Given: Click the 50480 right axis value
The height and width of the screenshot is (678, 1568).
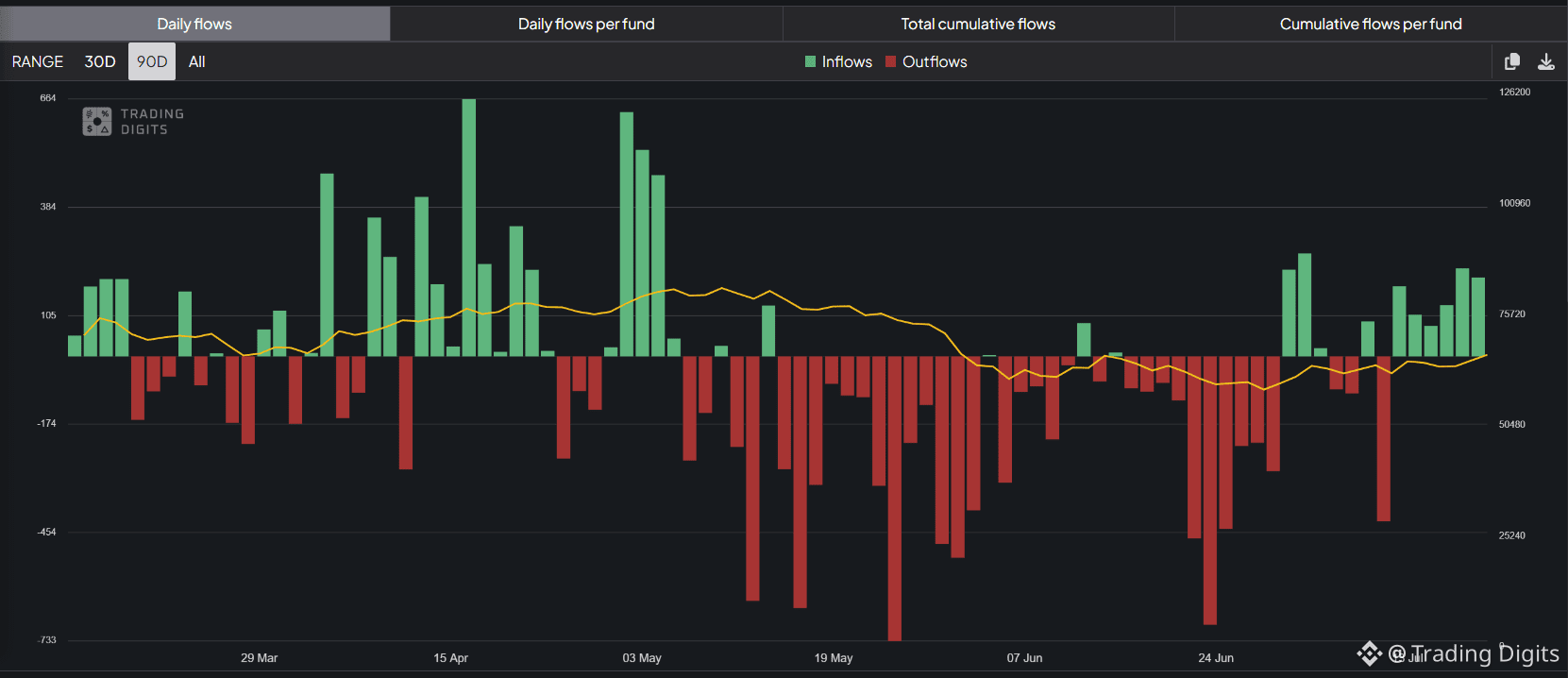Looking at the screenshot, I should tap(1512, 425).
